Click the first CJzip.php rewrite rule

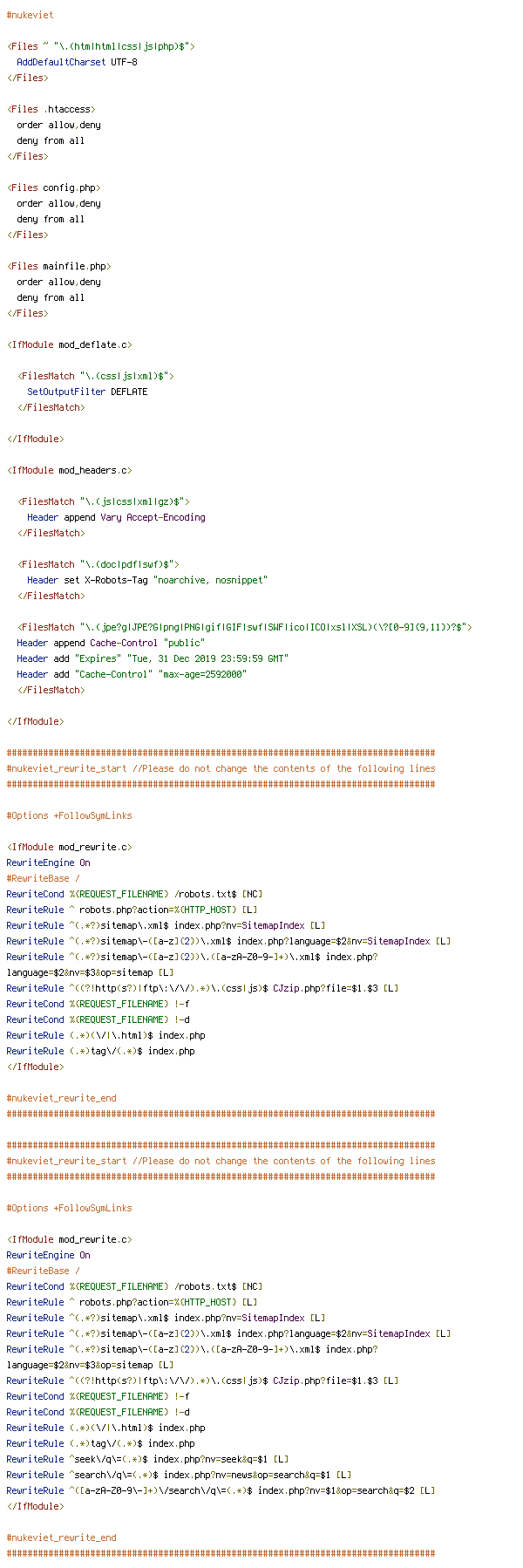pos(202,988)
